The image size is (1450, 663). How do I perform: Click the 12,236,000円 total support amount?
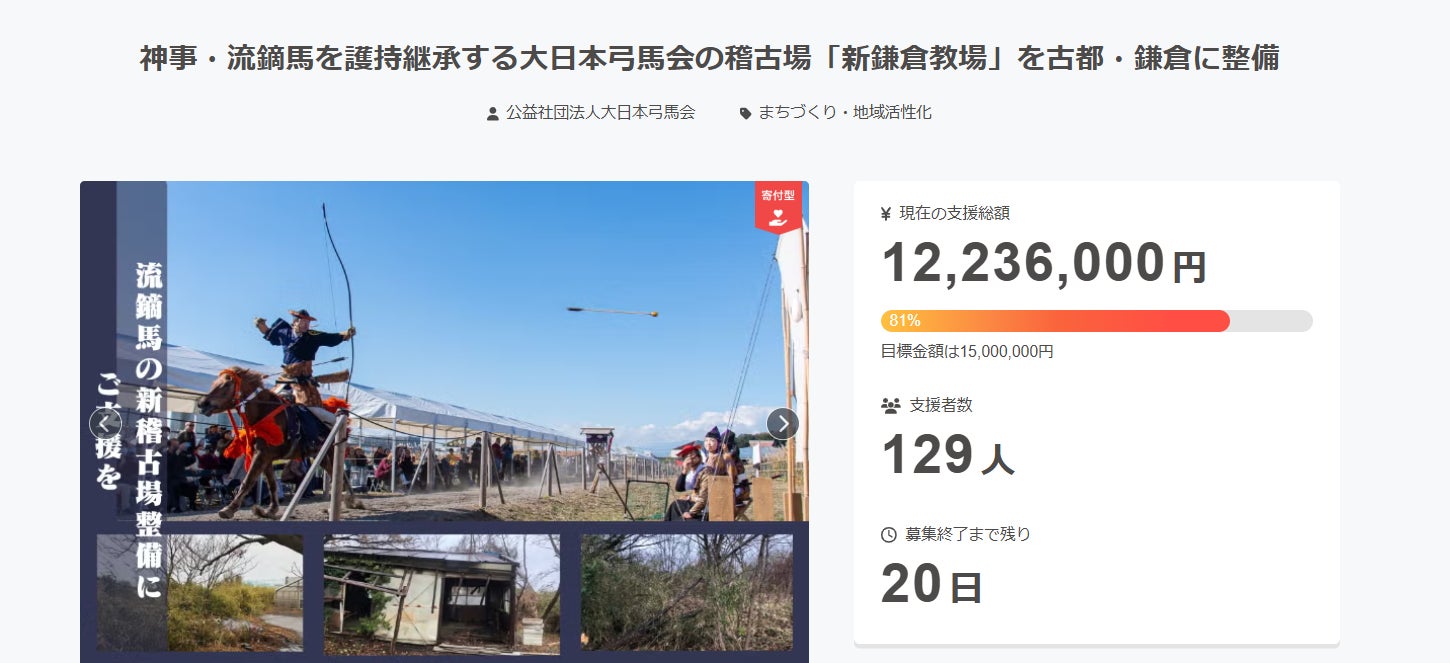[1044, 263]
